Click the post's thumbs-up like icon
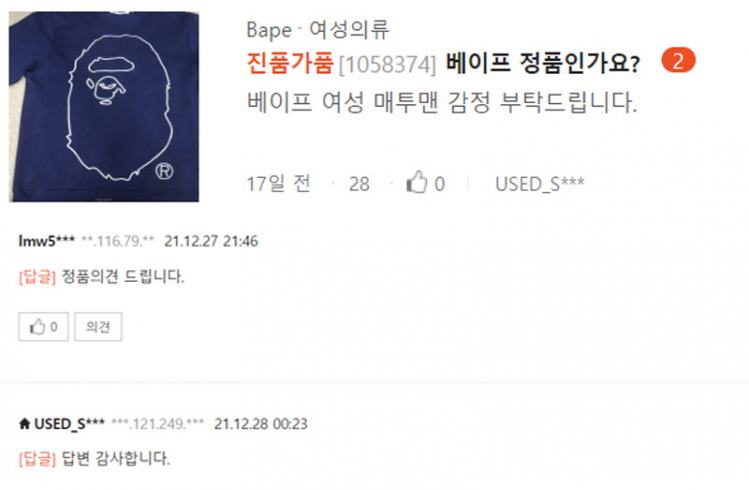Screen dimensions: 749x490 pyautogui.click(x=417, y=182)
